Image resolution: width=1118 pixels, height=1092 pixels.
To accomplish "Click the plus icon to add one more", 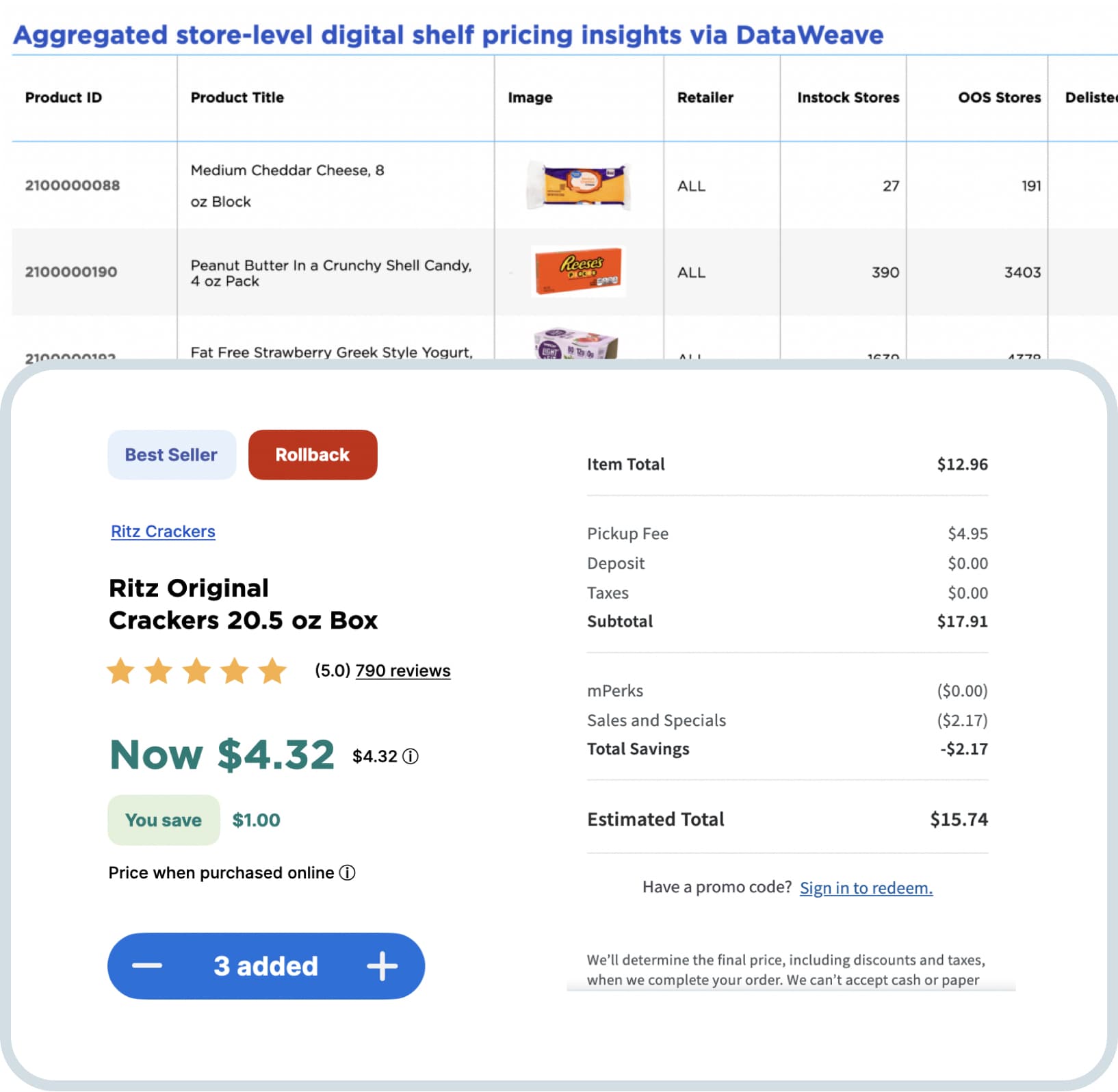I will click(382, 966).
